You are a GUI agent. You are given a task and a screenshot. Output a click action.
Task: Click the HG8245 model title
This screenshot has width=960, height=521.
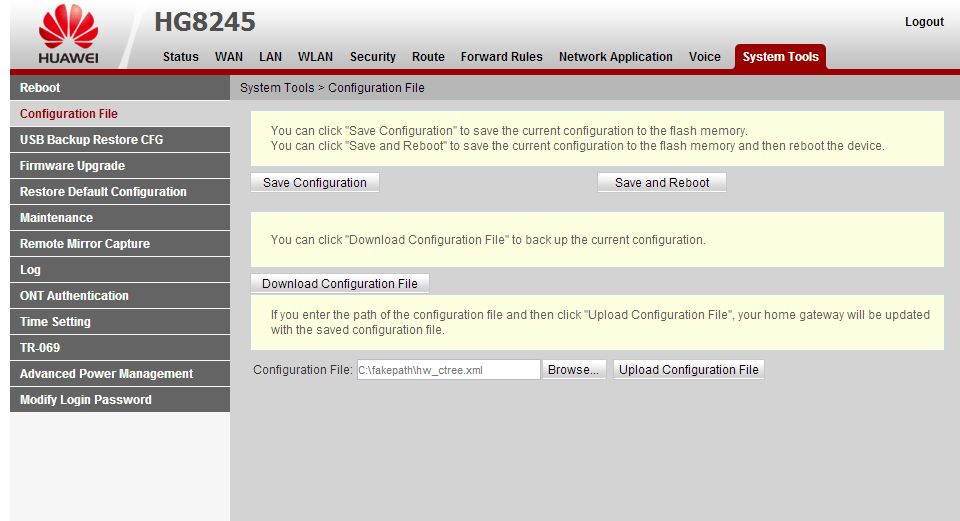click(205, 22)
